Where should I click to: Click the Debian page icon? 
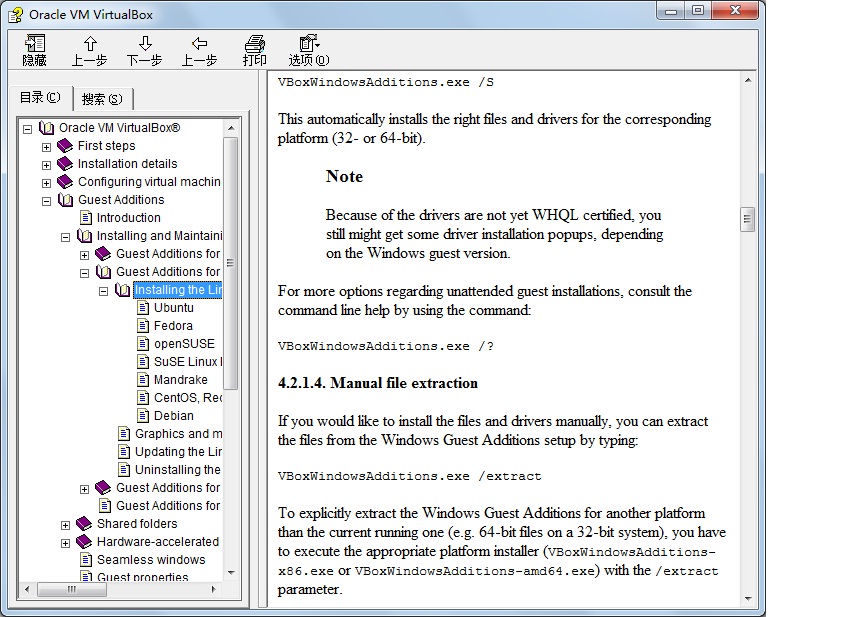(x=143, y=416)
